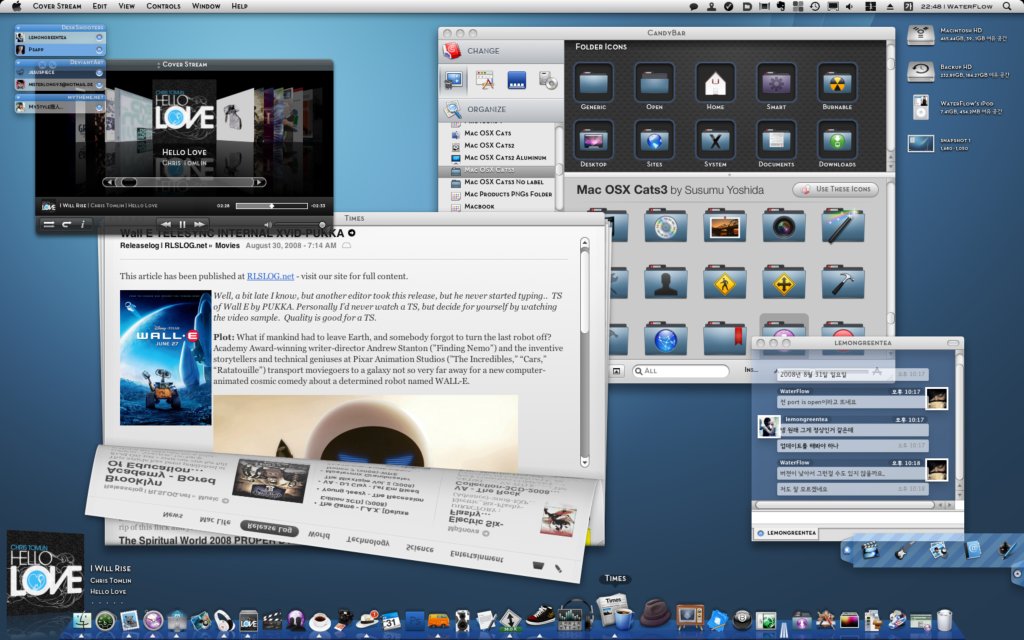Collapse the DeskShooters buddy group
The height and width of the screenshot is (640, 1024).
pos(19,27)
